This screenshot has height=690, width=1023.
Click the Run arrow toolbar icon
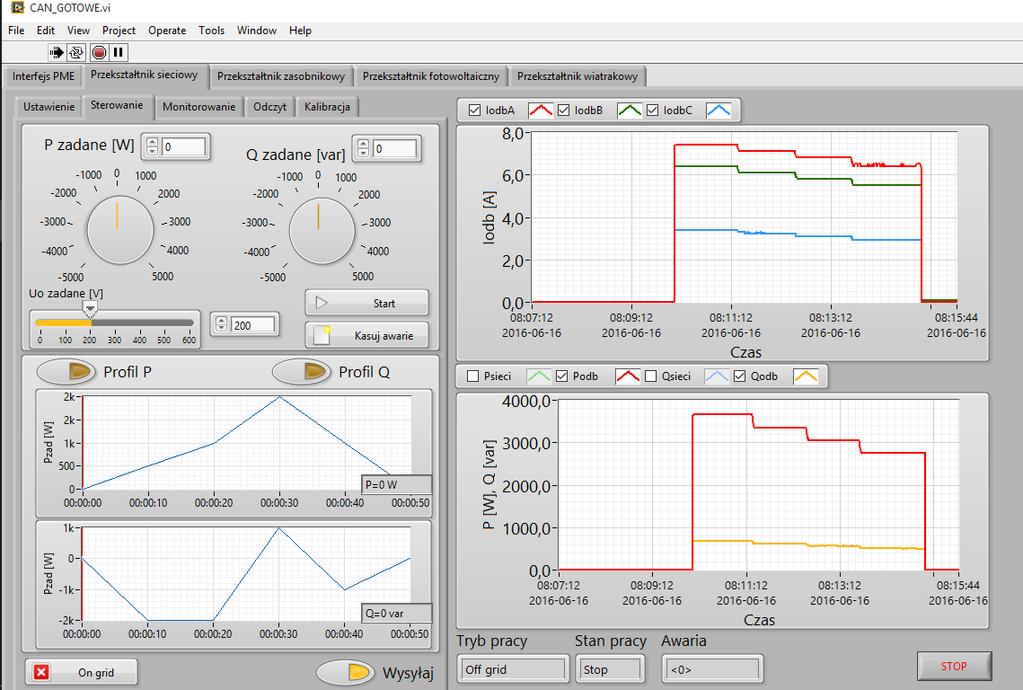[x=56, y=52]
